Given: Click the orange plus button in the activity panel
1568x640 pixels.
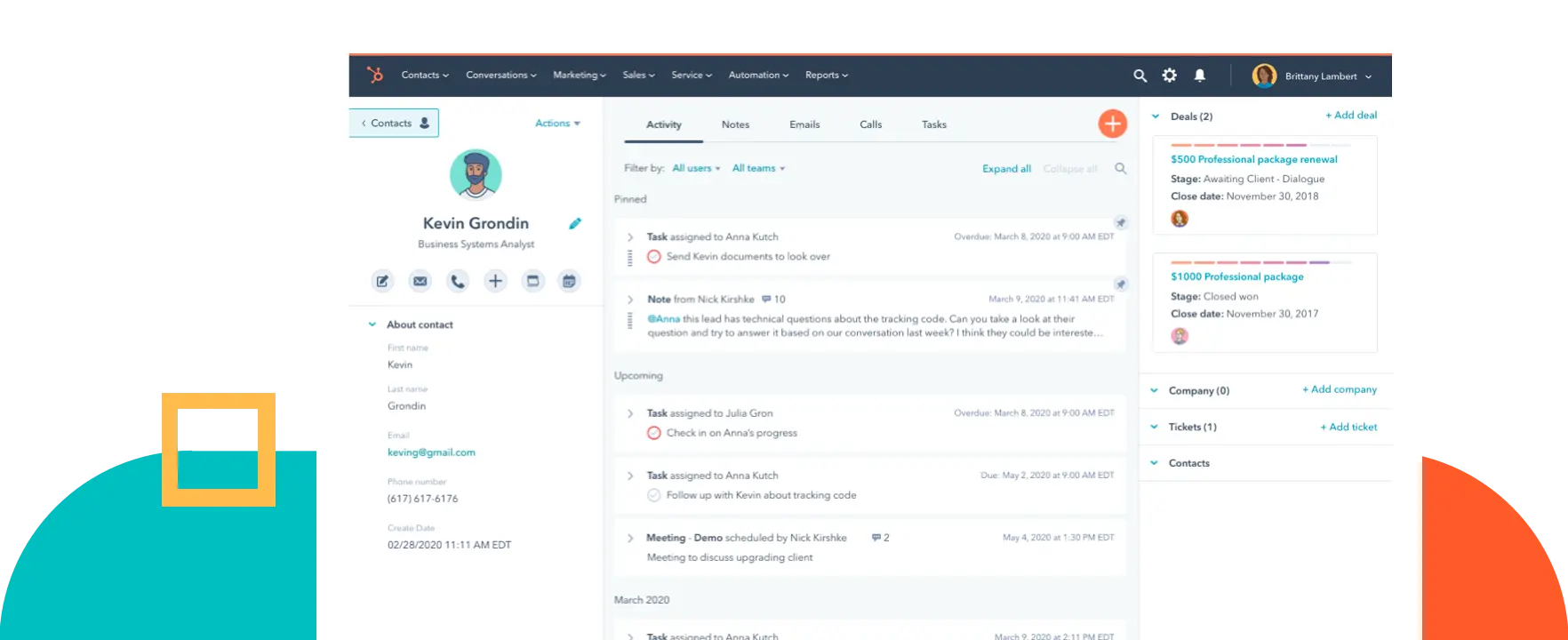Looking at the screenshot, I should point(1112,124).
